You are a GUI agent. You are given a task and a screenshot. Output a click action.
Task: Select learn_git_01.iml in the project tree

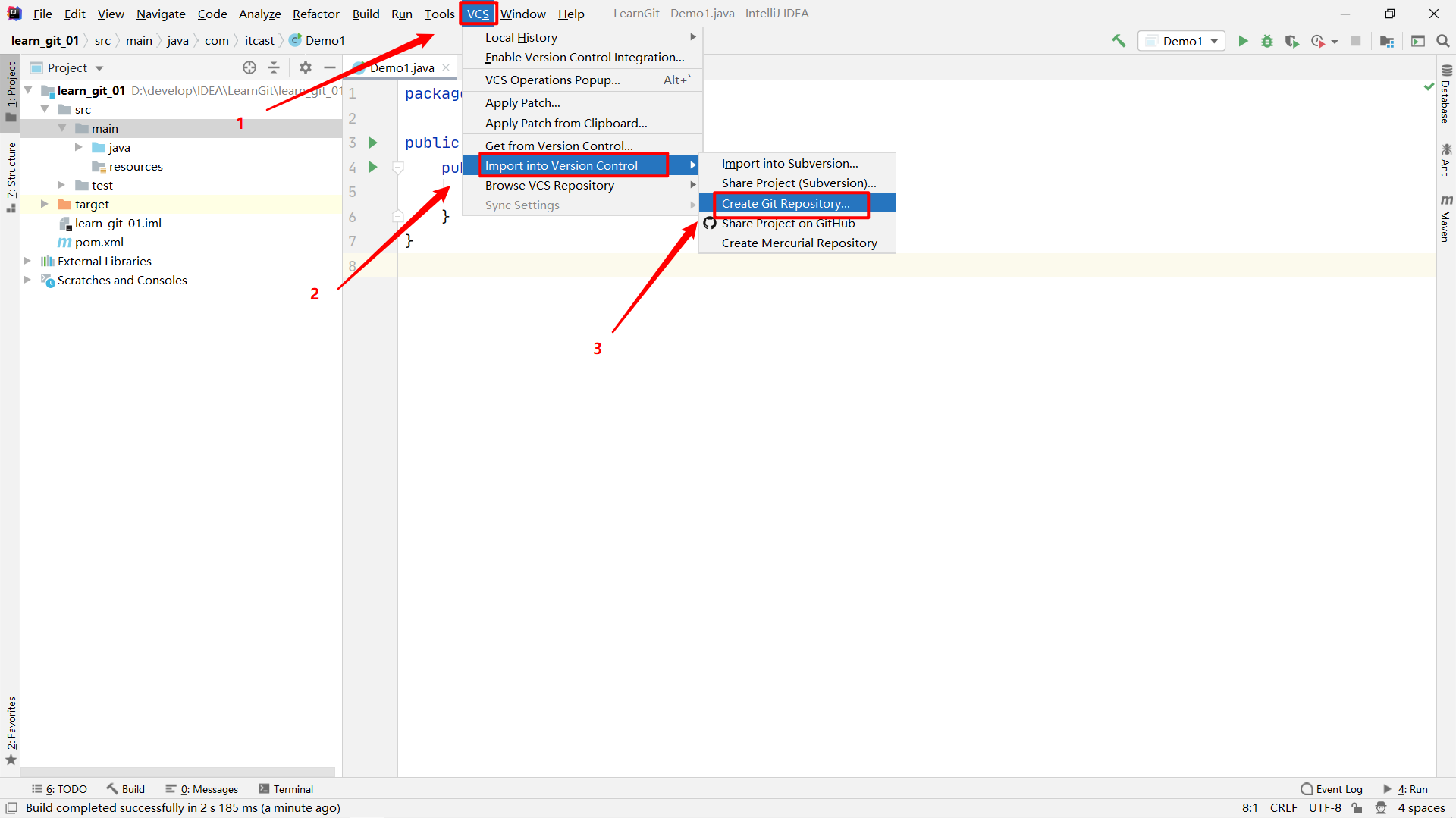click(x=118, y=223)
